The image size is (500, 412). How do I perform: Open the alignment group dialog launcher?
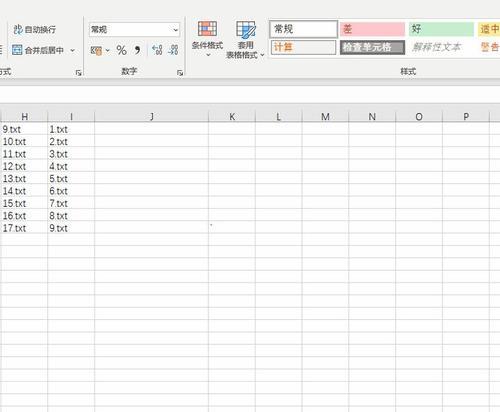[78, 72]
